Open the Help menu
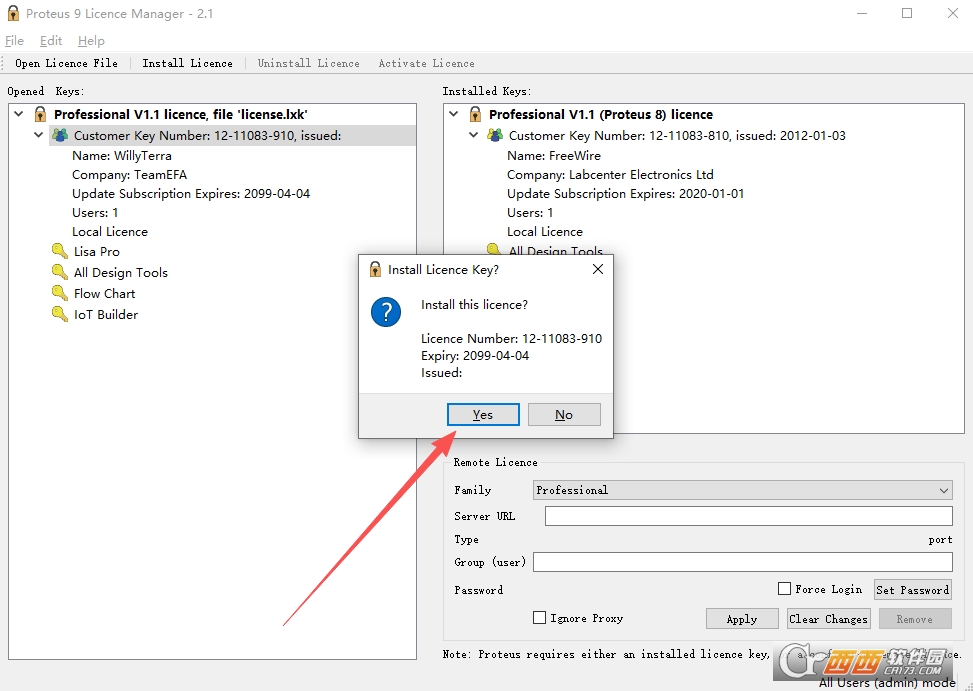Image resolution: width=973 pixels, height=691 pixels. tap(91, 41)
